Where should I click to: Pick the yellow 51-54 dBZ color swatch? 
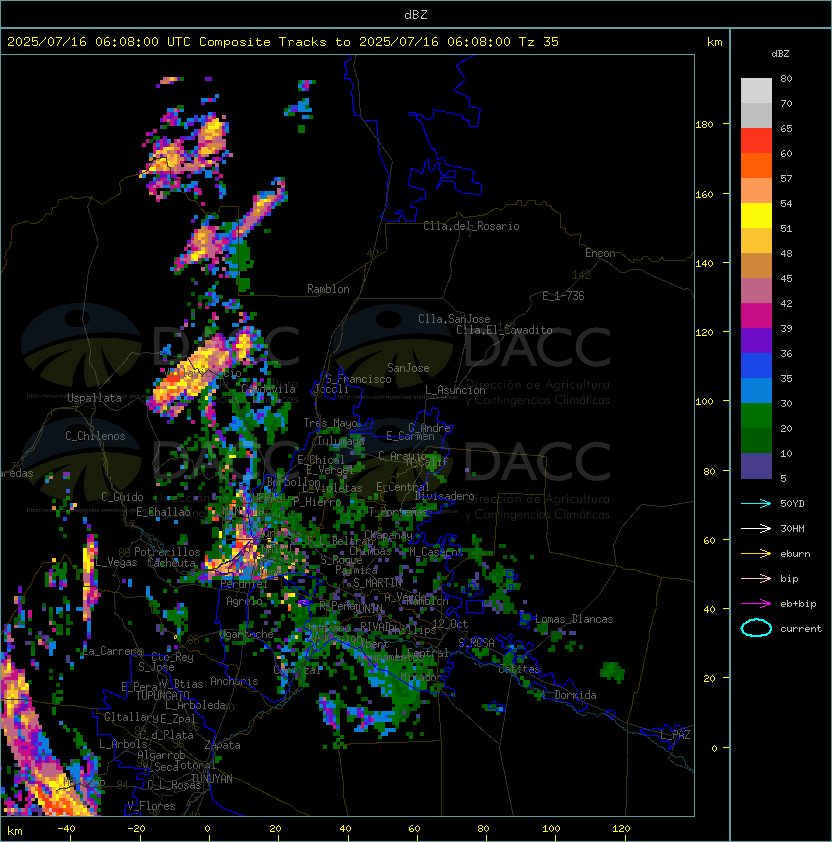(756, 216)
